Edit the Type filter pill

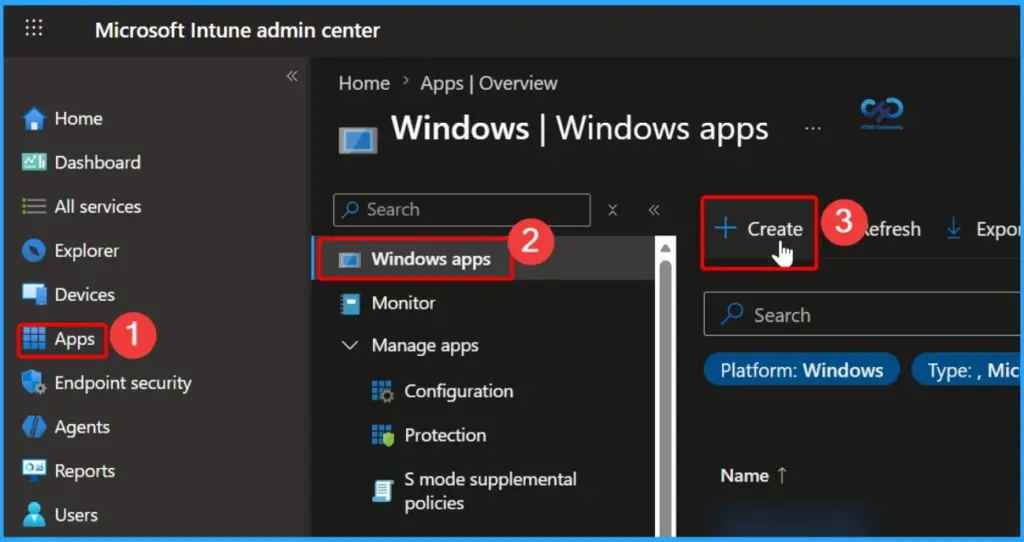[x=967, y=370]
